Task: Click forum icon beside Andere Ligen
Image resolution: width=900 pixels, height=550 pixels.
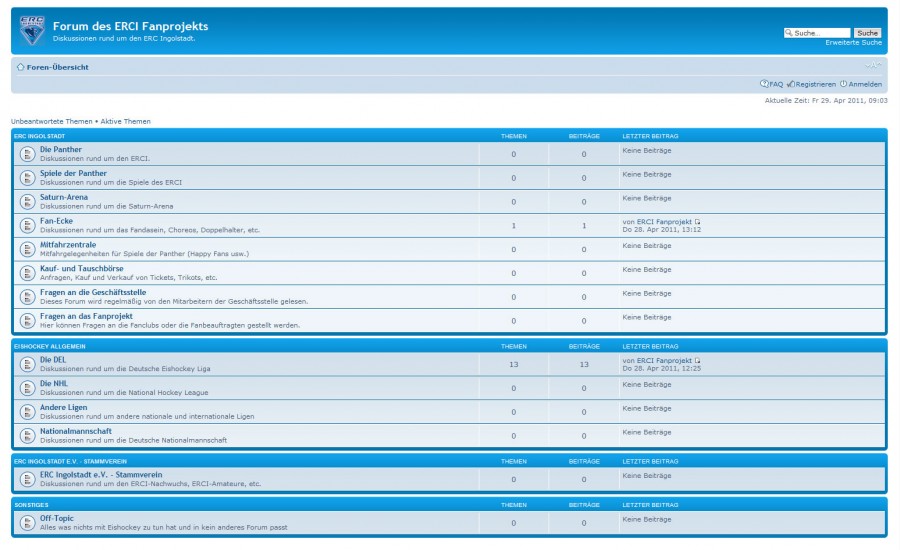Action: [27, 412]
